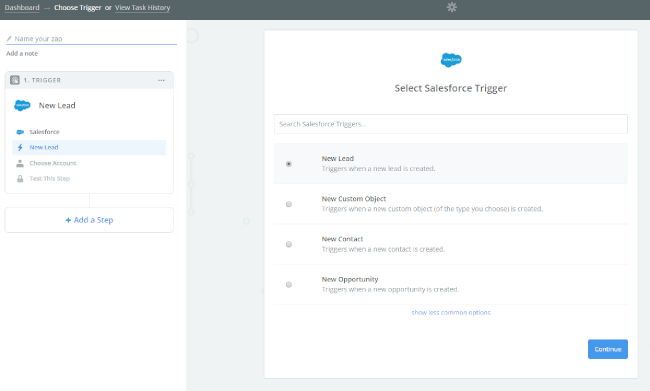Select the New Opportunity radio button

click(x=289, y=284)
